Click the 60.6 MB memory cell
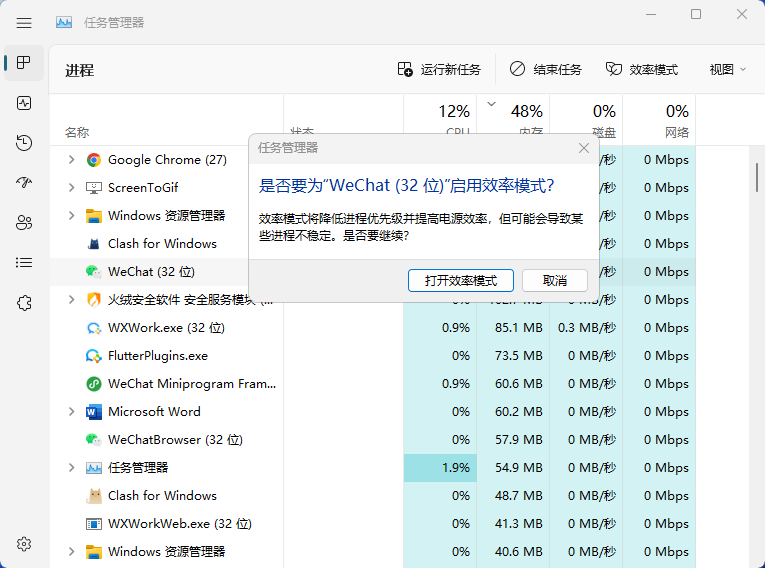765x568 pixels. (513, 384)
